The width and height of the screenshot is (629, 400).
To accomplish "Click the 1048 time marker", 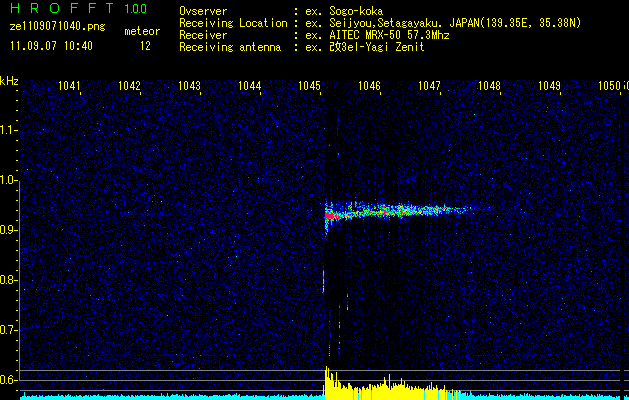I will [489, 87].
